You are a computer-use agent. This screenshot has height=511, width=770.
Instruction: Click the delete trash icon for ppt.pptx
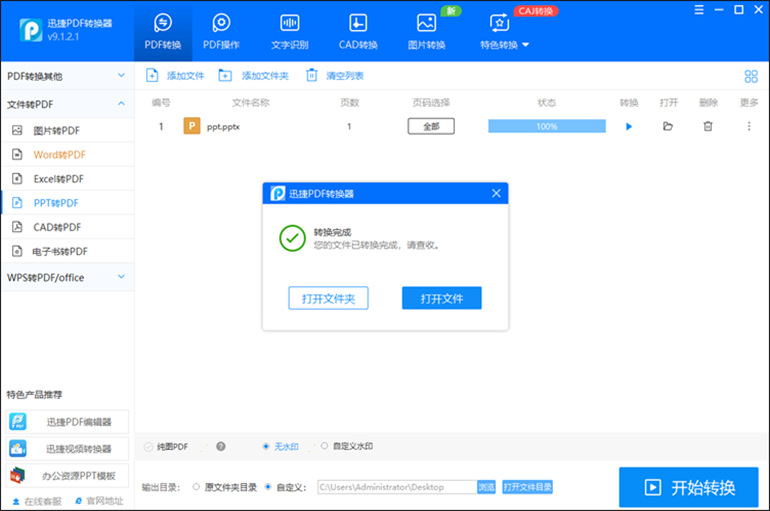point(708,126)
